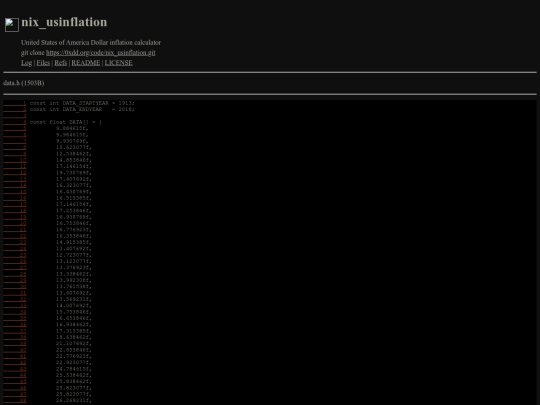This screenshot has width=540, height=405.
Task: Click the DATA_ENDYEAR = 2018 code line
Action: [x=82, y=109]
